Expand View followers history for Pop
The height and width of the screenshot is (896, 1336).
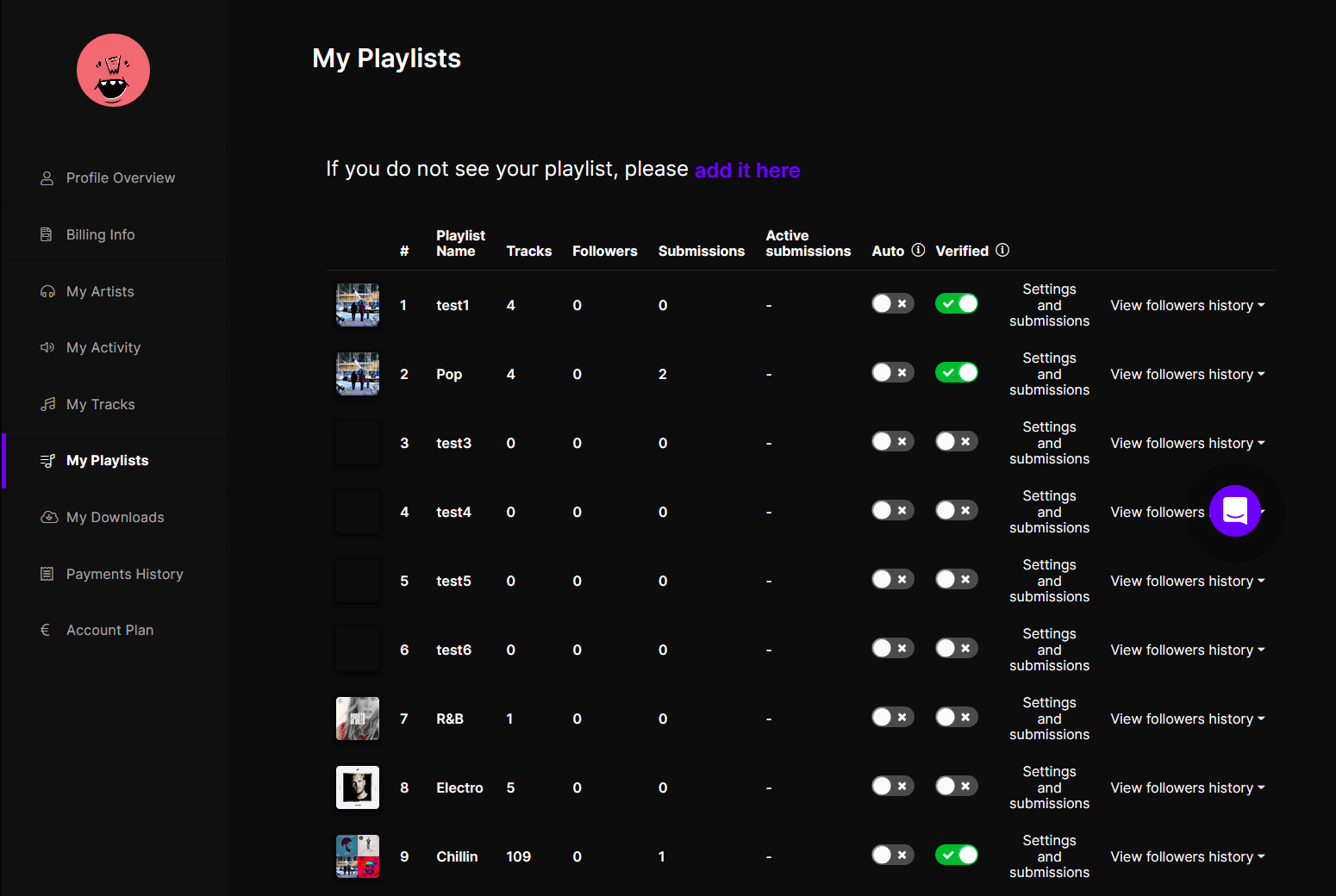point(1188,374)
